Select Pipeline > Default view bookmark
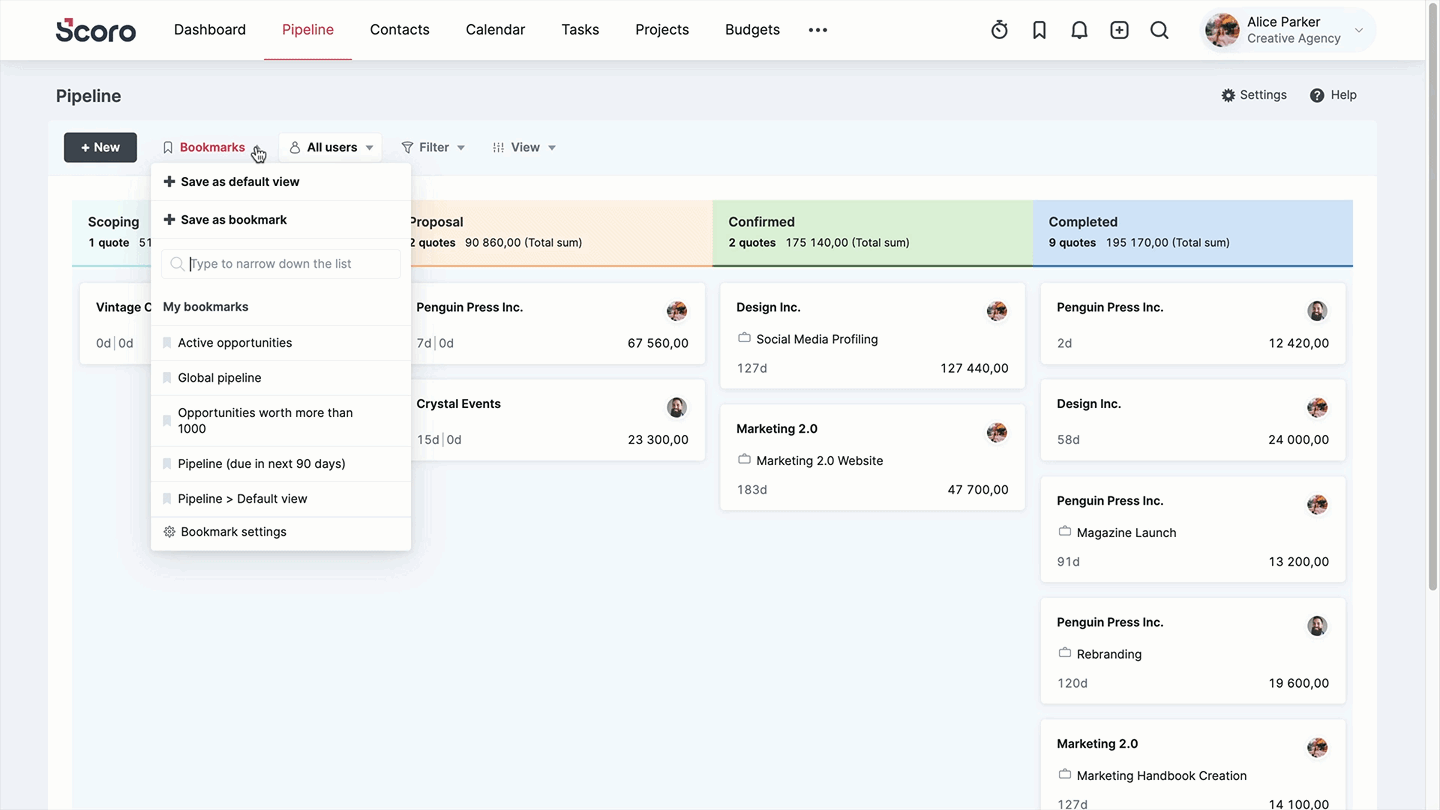The image size is (1440, 810). (281, 499)
